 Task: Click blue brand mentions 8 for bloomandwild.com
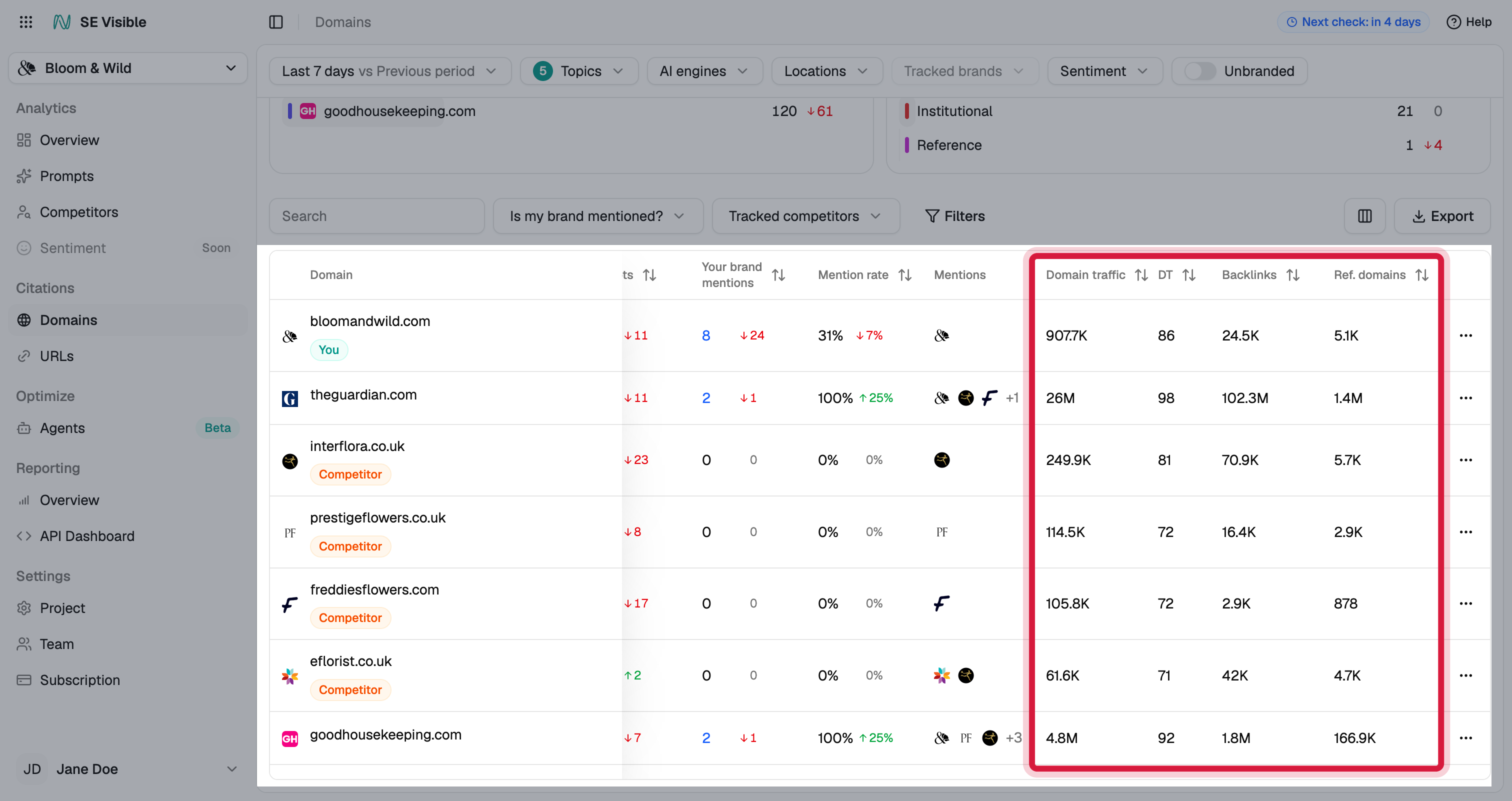coord(706,335)
